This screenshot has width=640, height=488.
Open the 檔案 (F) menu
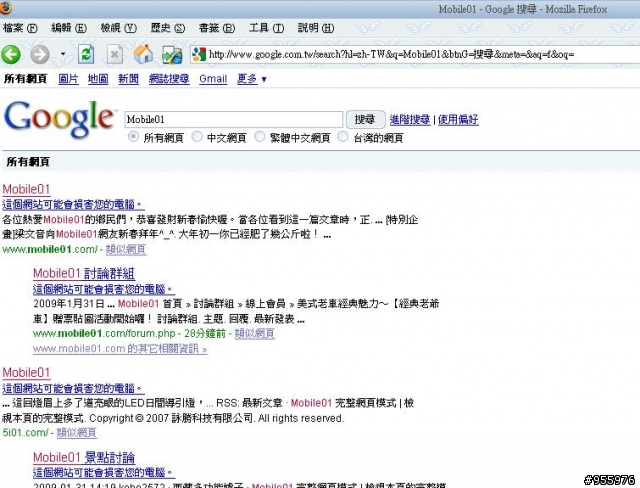click(20, 28)
